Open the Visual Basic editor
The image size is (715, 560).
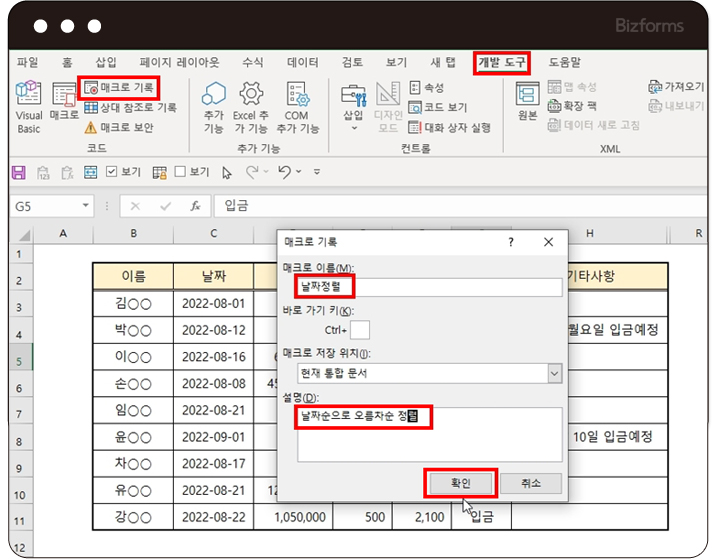click(29, 106)
